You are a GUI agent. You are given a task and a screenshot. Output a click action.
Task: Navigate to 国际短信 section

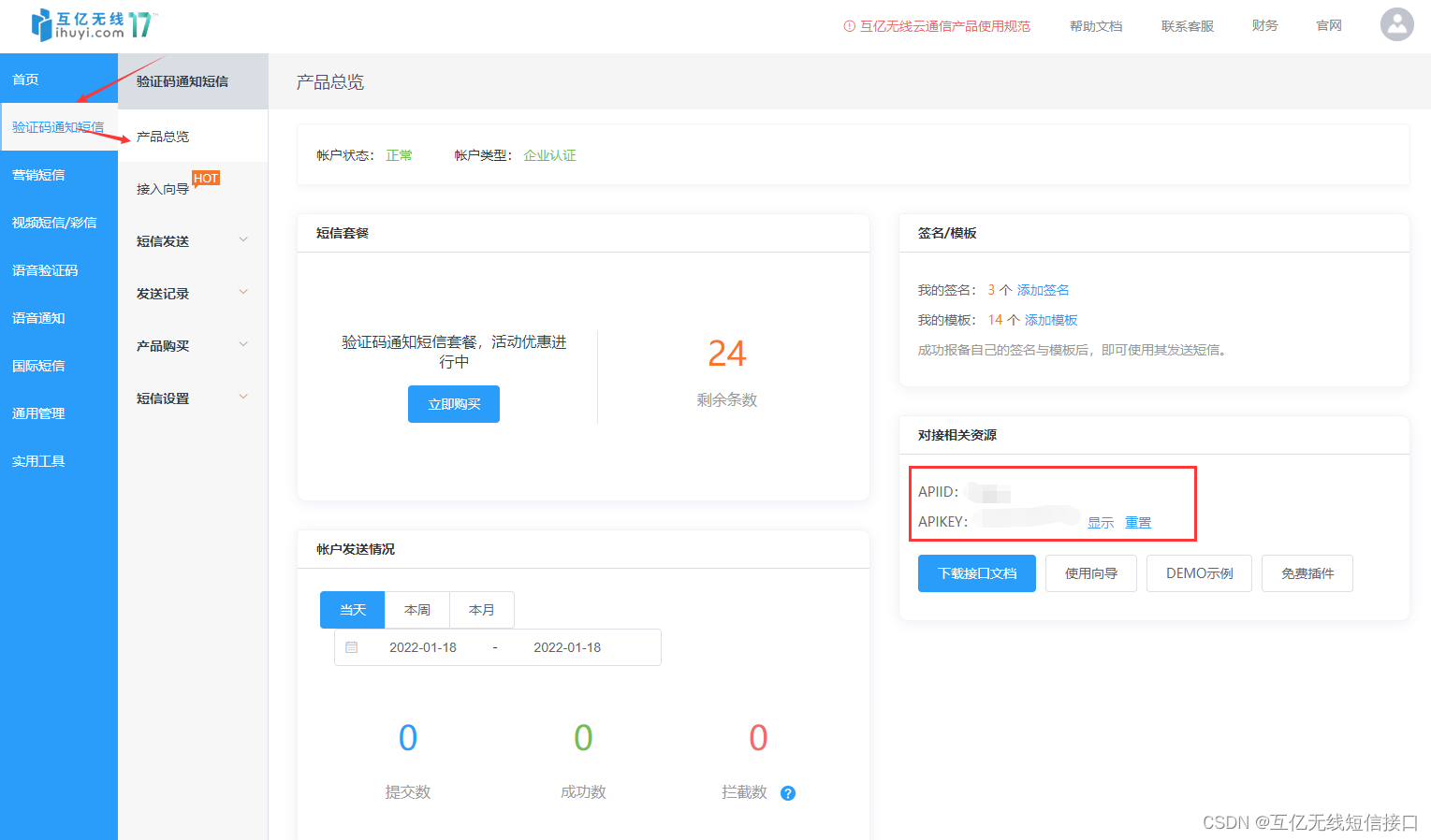pos(38,365)
